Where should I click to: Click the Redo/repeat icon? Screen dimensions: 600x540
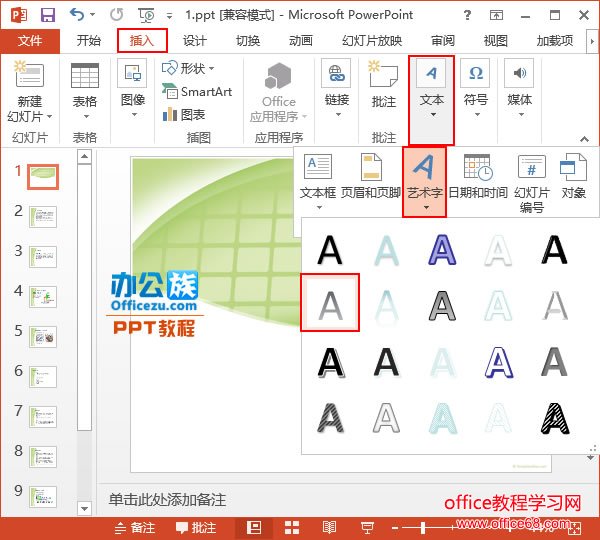point(117,15)
